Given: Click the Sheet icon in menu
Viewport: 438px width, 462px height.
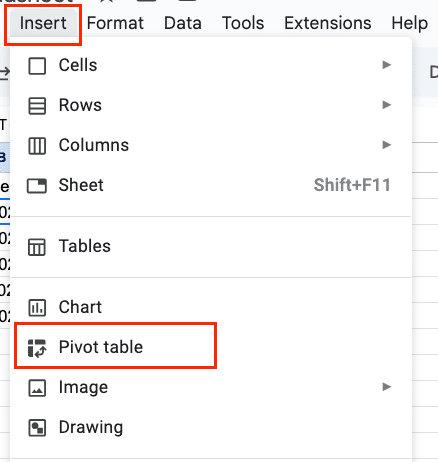Looking at the screenshot, I should tap(37, 186).
